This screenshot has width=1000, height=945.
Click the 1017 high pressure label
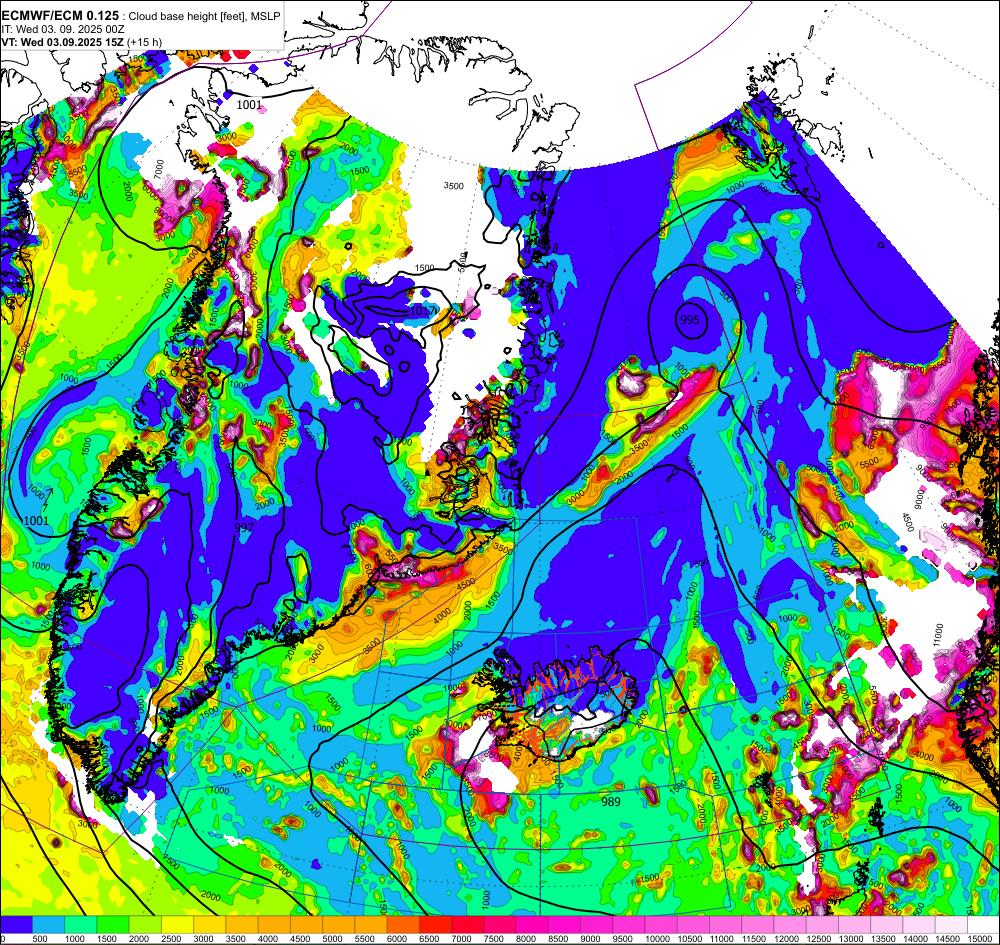(x=423, y=311)
